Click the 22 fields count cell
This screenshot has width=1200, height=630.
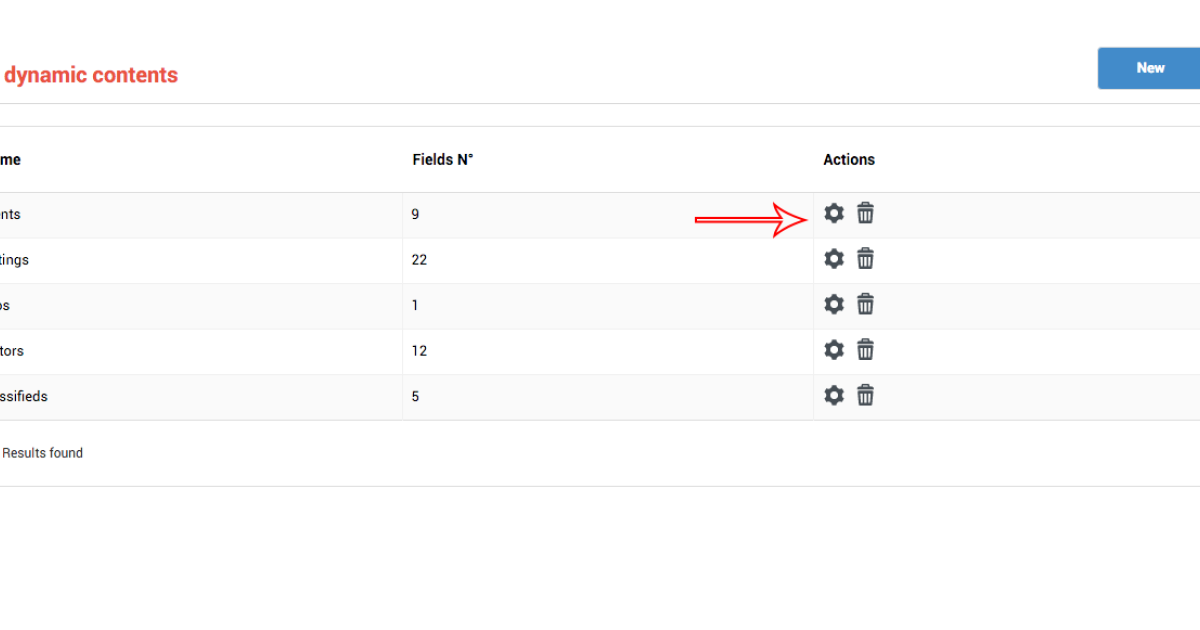(420, 260)
